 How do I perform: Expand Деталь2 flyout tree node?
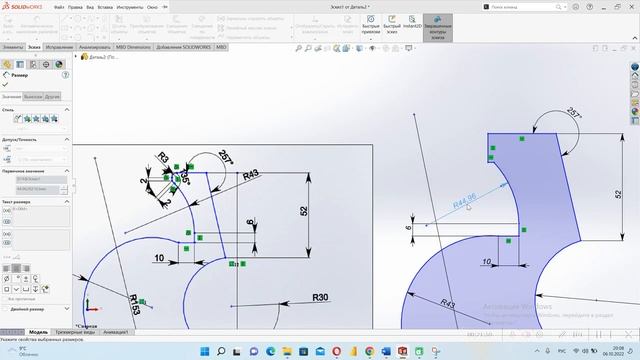click(x=76, y=56)
